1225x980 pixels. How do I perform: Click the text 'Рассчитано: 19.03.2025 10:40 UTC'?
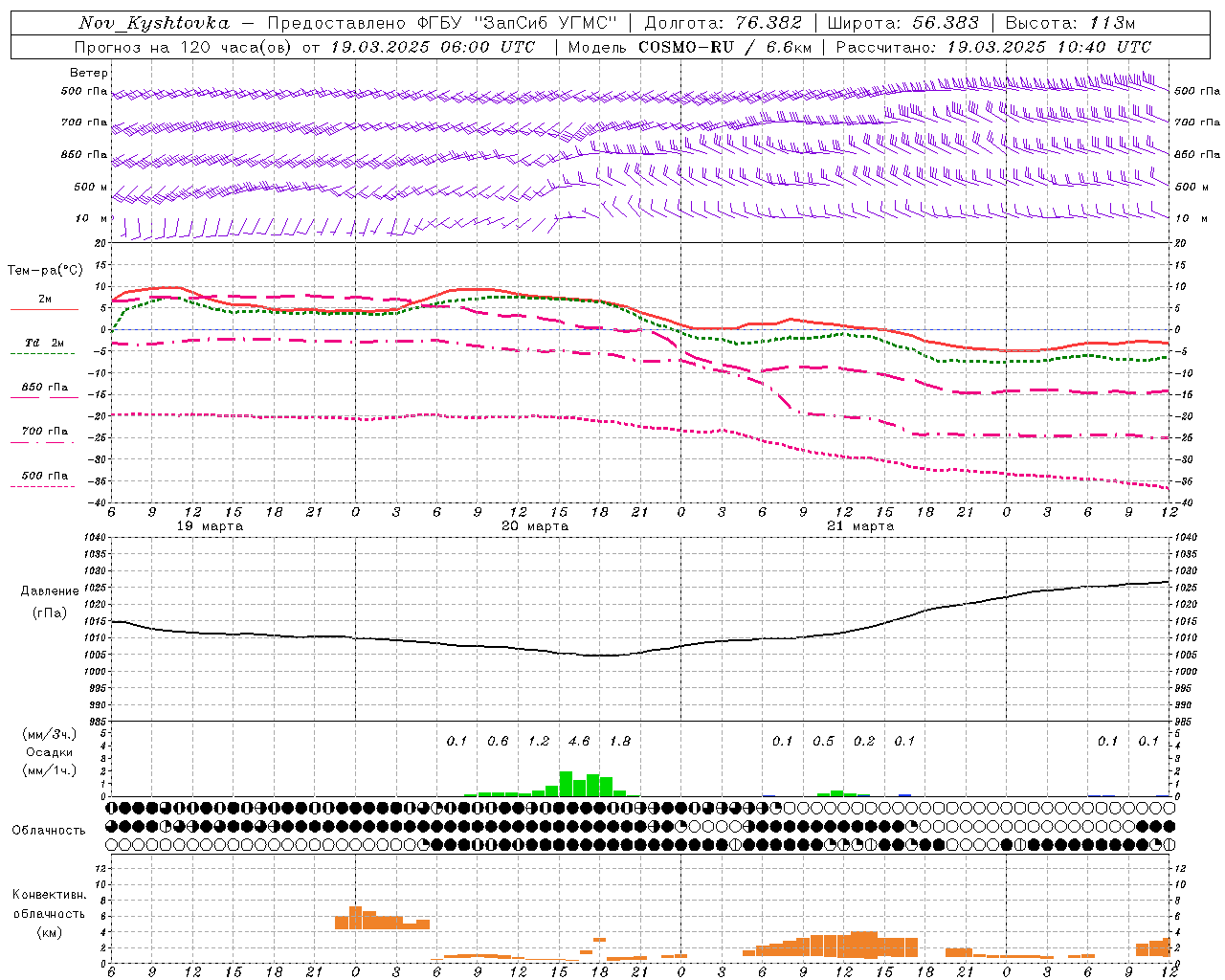[993, 47]
